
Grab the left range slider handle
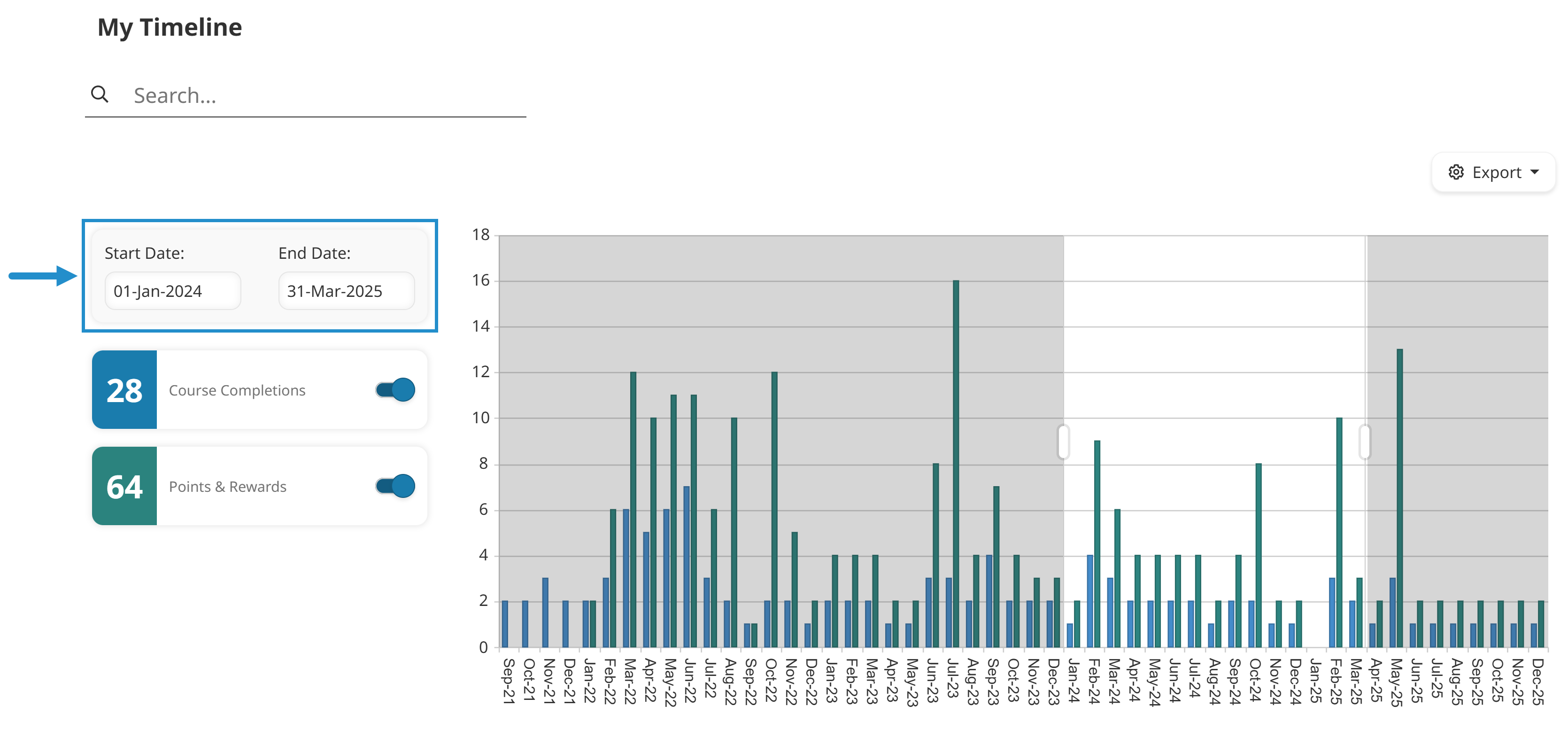(x=1063, y=442)
